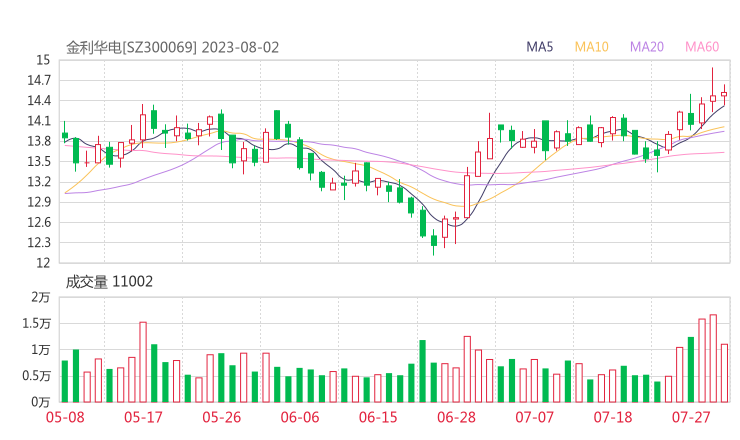Click the MA10 legend label
Screen dimensions: 740x440
click(591, 47)
